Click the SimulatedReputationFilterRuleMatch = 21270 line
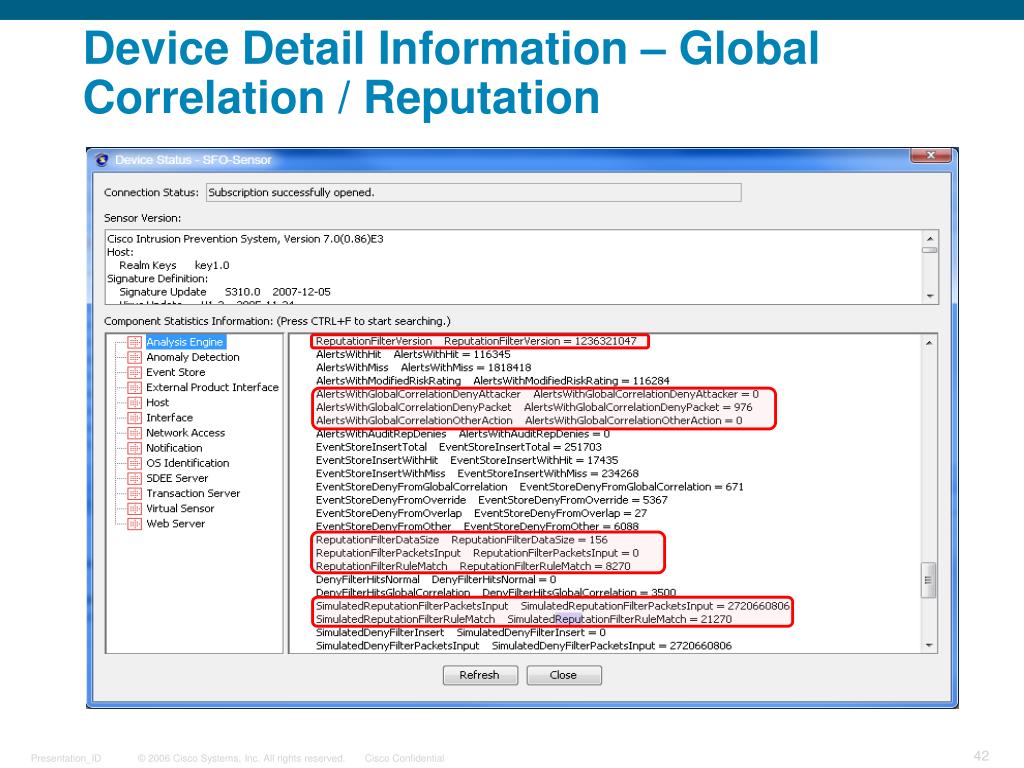Screen dimensions: 1024x768 524,619
